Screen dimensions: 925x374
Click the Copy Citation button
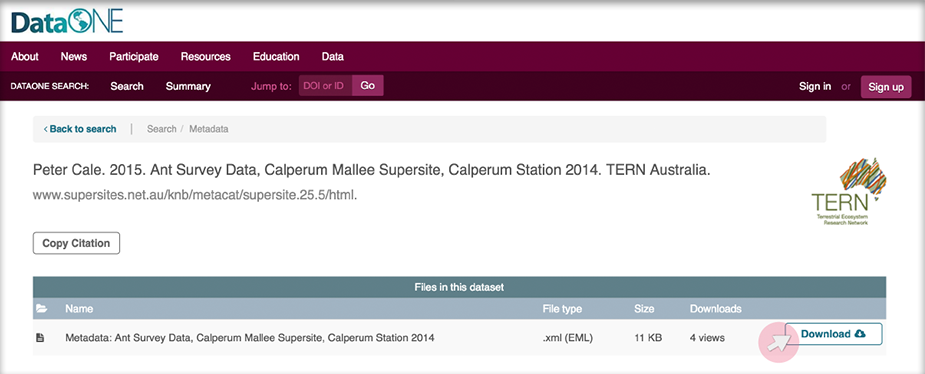(x=76, y=243)
